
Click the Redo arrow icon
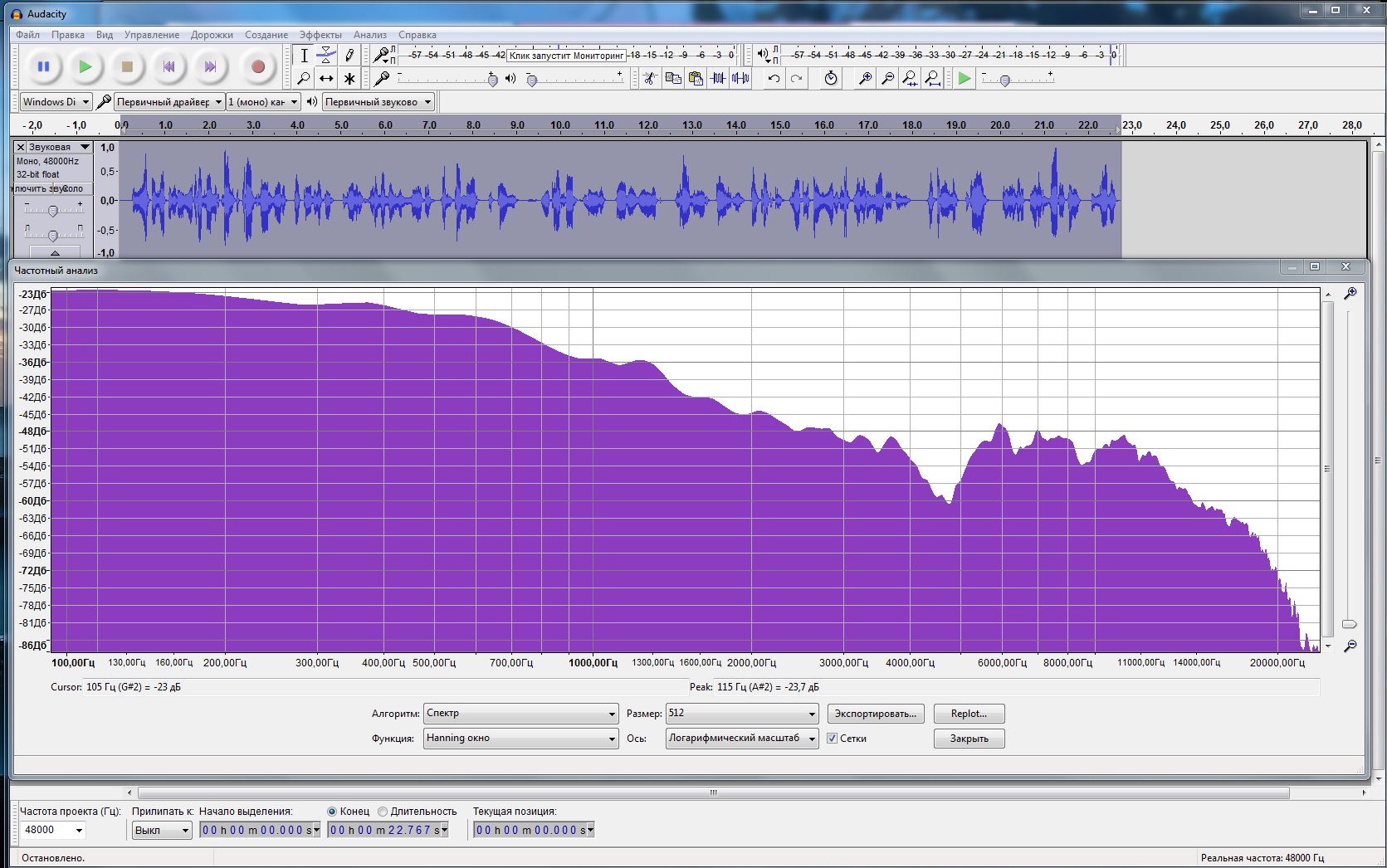pos(797,78)
